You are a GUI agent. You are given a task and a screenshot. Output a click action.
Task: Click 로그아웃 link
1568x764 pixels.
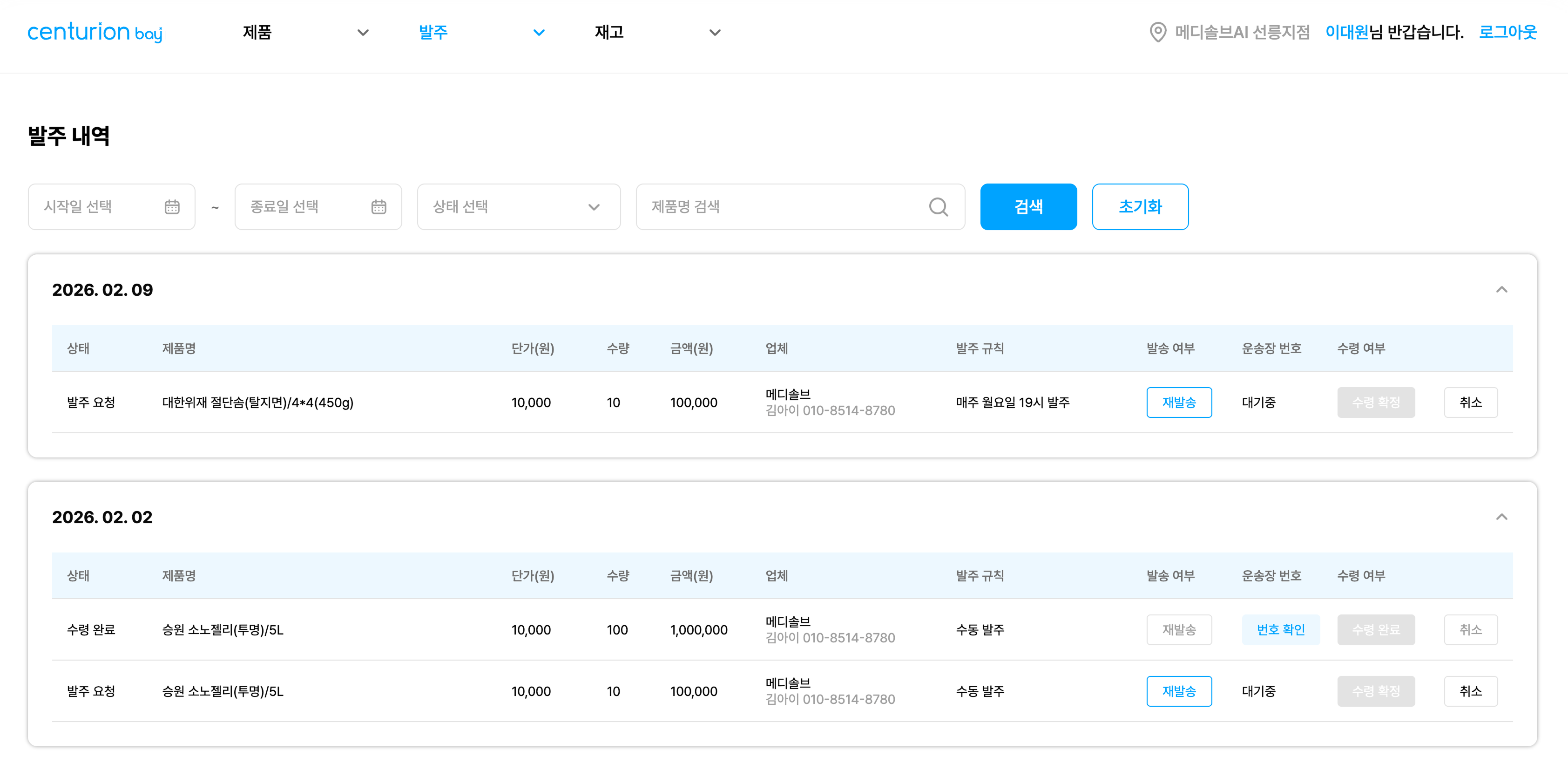click(x=1507, y=32)
